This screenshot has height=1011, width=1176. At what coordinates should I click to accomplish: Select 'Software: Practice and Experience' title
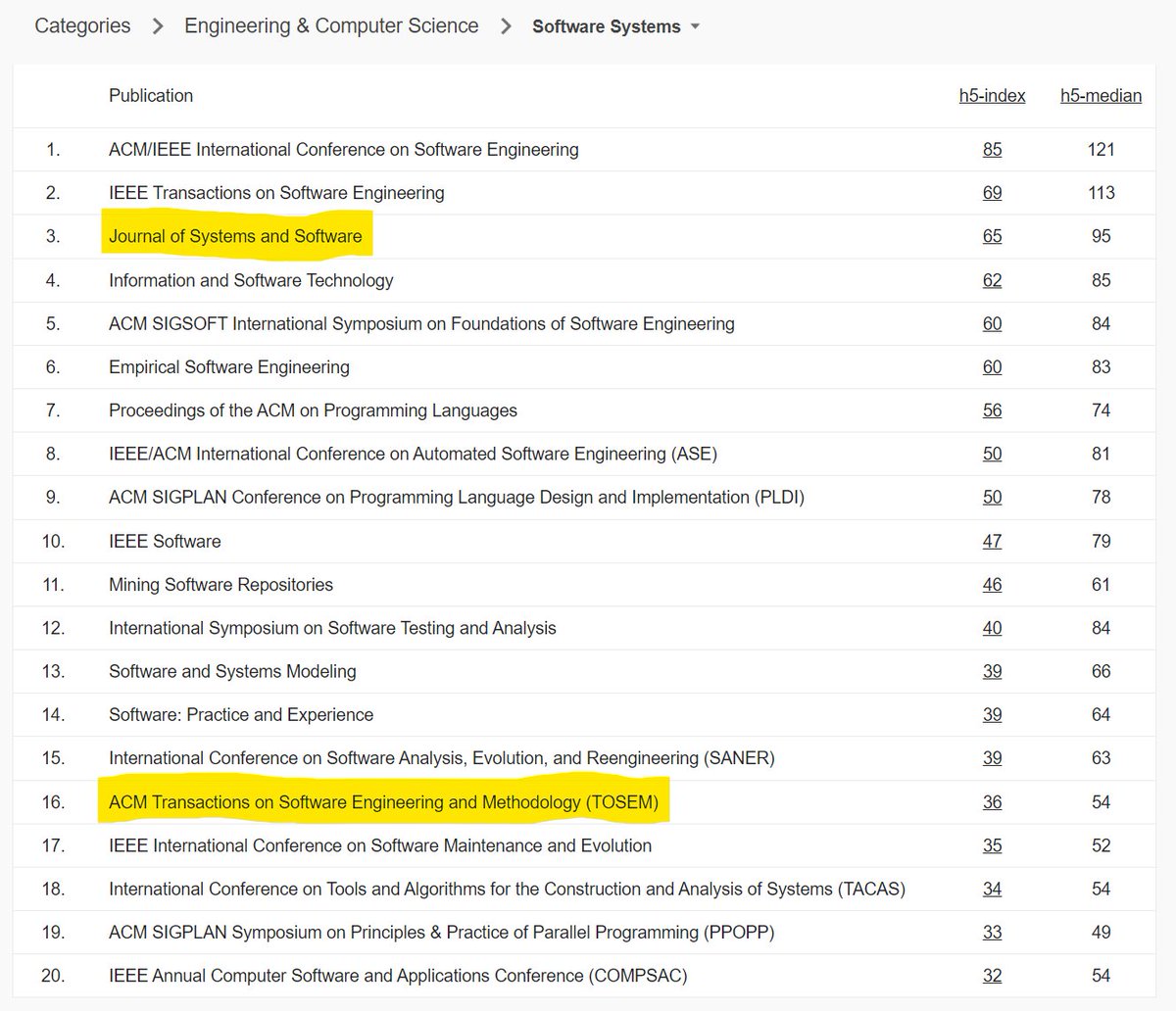tap(241, 715)
